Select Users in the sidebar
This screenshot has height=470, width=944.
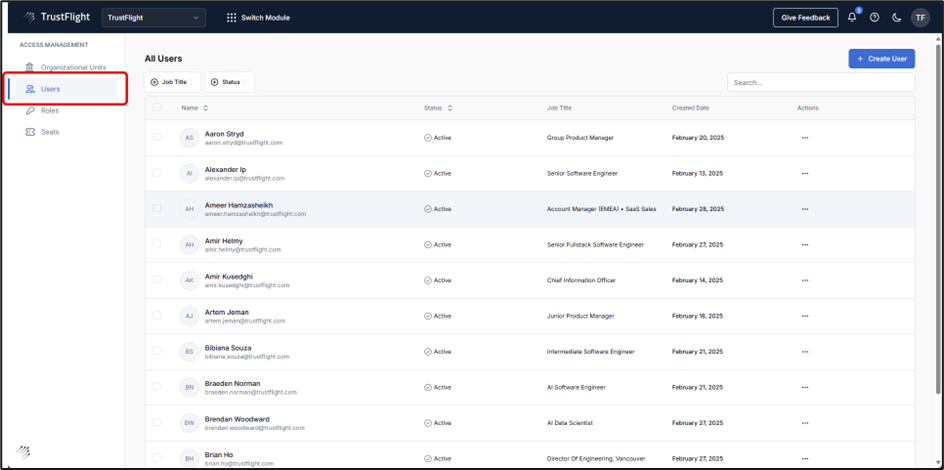pos(66,88)
